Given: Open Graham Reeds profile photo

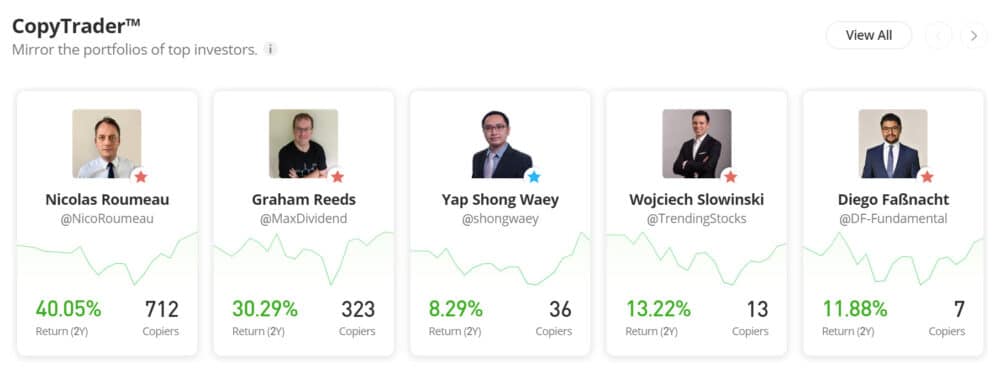Looking at the screenshot, I should click(x=304, y=143).
